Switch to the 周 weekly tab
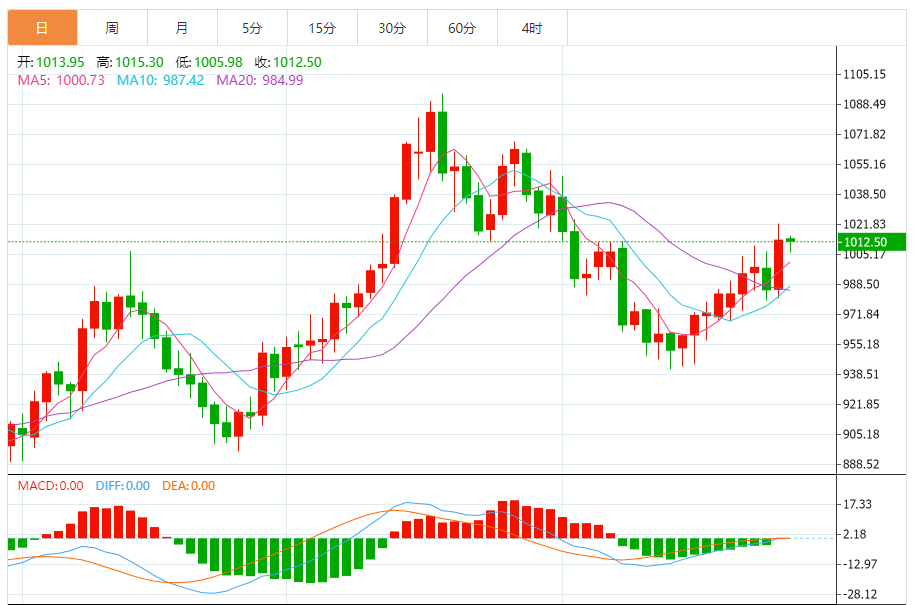The width and height of the screenshot is (915, 605). coord(113,27)
